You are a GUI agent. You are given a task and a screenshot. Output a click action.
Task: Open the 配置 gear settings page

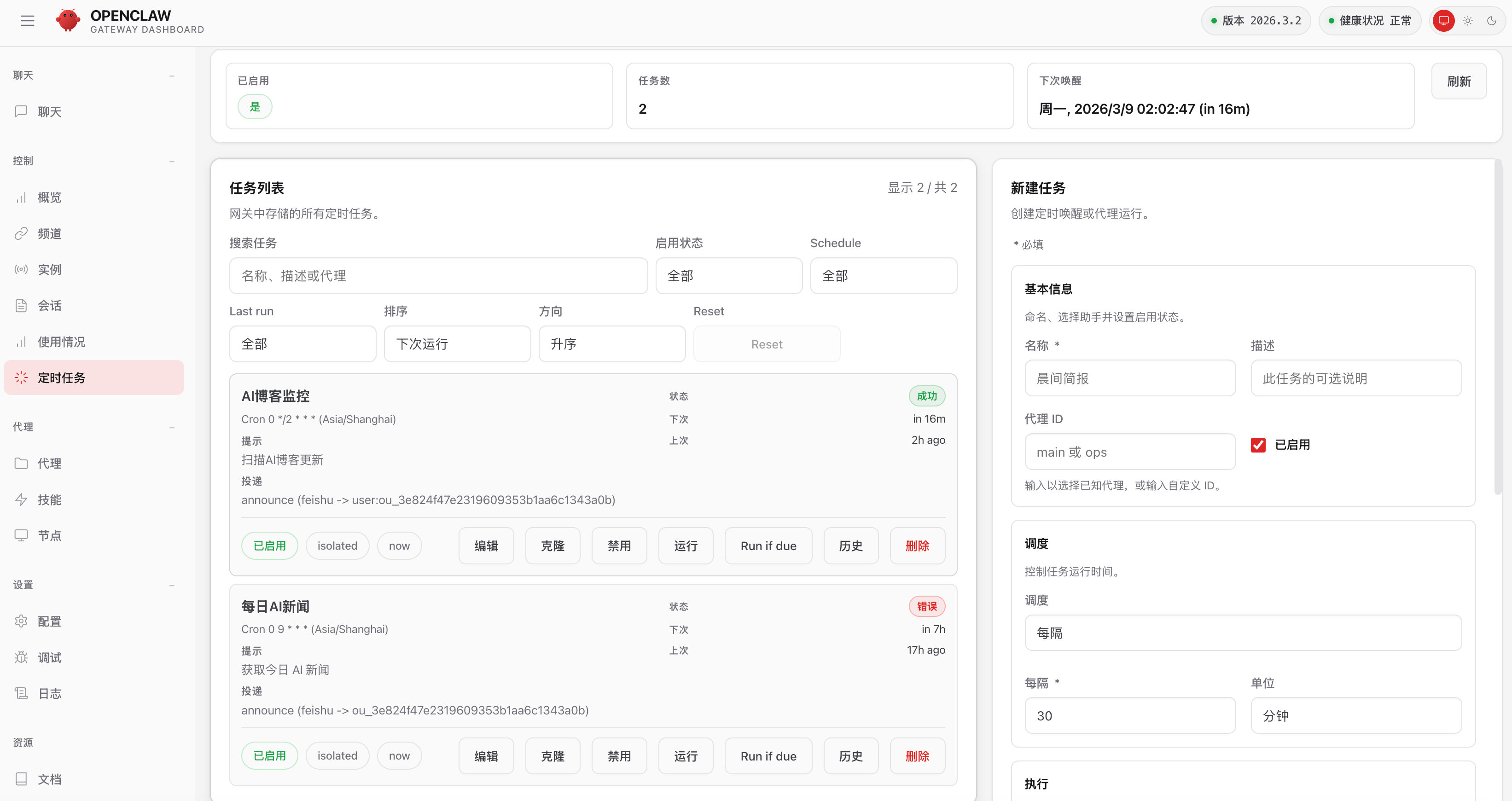pos(49,621)
